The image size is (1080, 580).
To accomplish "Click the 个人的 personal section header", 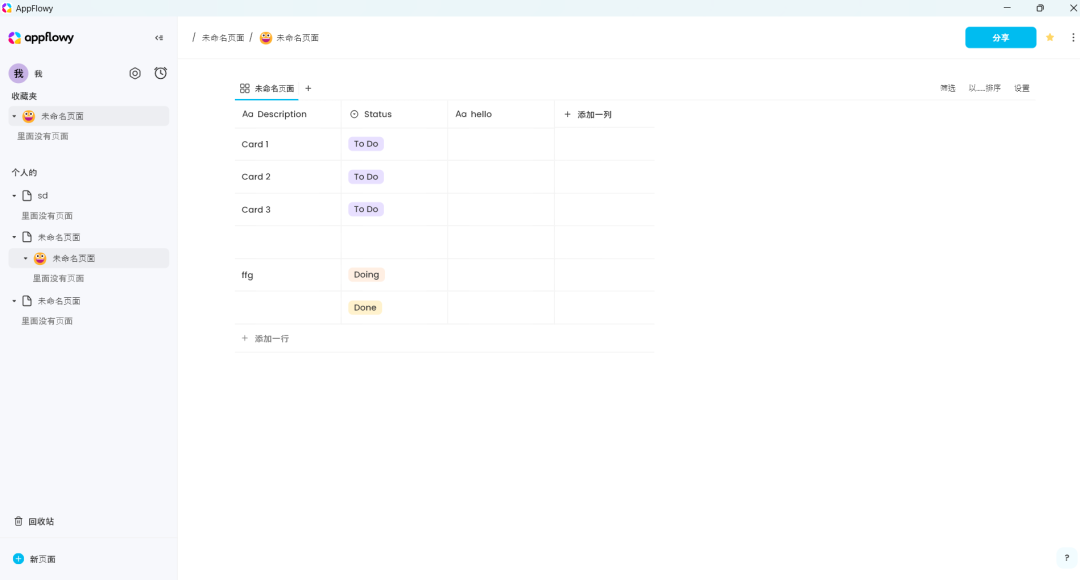I will coord(24,173).
